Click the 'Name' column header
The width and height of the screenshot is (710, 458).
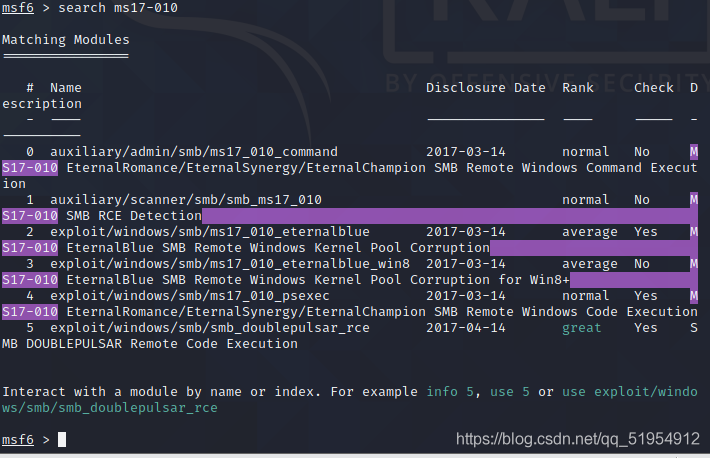tap(66, 87)
